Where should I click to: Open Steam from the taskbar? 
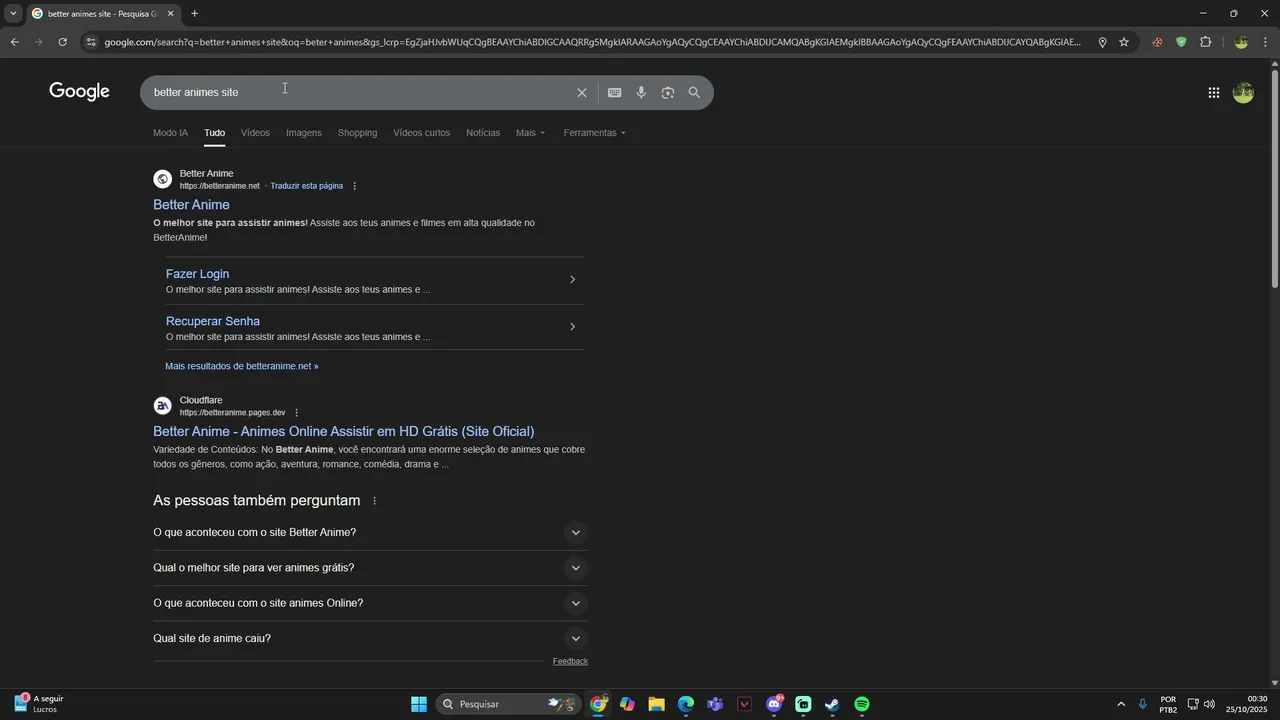pyautogui.click(x=832, y=704)
